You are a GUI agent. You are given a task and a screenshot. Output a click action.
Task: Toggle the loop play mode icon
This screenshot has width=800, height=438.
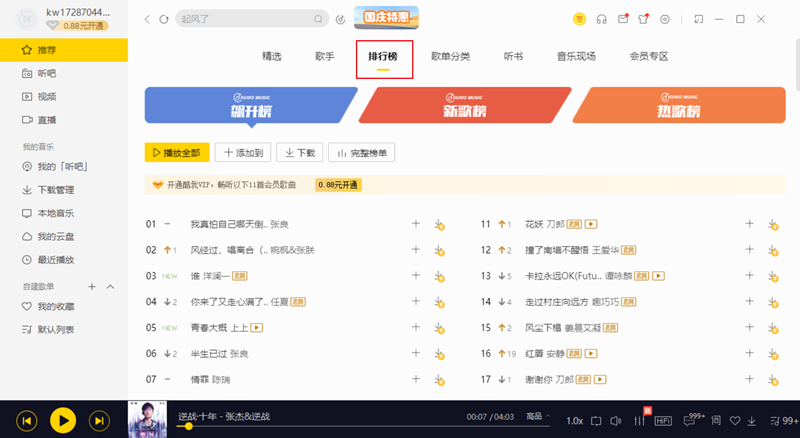[596, 421]
